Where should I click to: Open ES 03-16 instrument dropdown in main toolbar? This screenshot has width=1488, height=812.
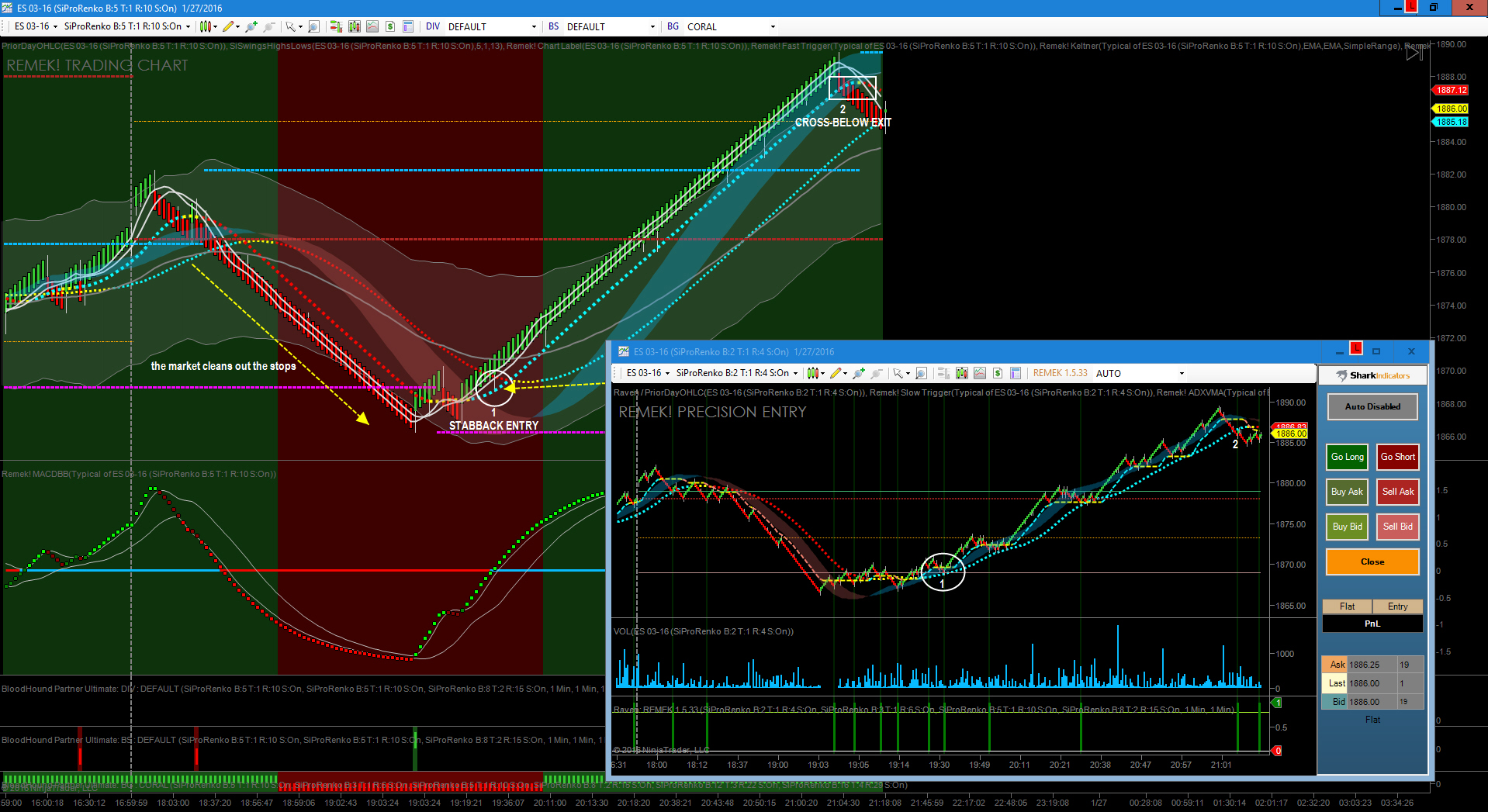pos(36,26)
